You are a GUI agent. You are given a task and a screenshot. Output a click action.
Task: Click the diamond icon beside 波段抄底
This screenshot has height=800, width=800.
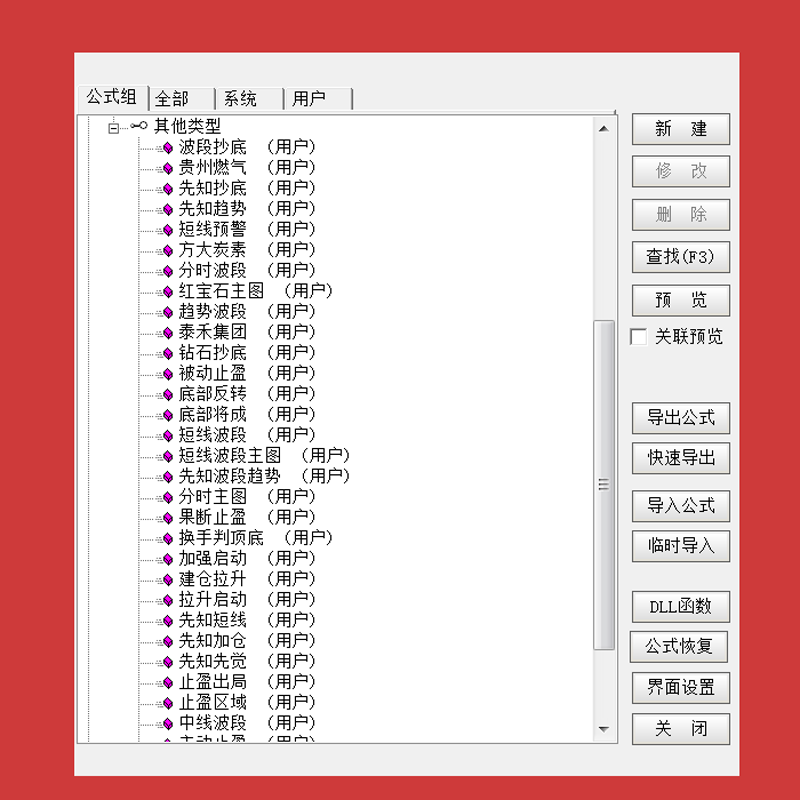tap(167, 148)
